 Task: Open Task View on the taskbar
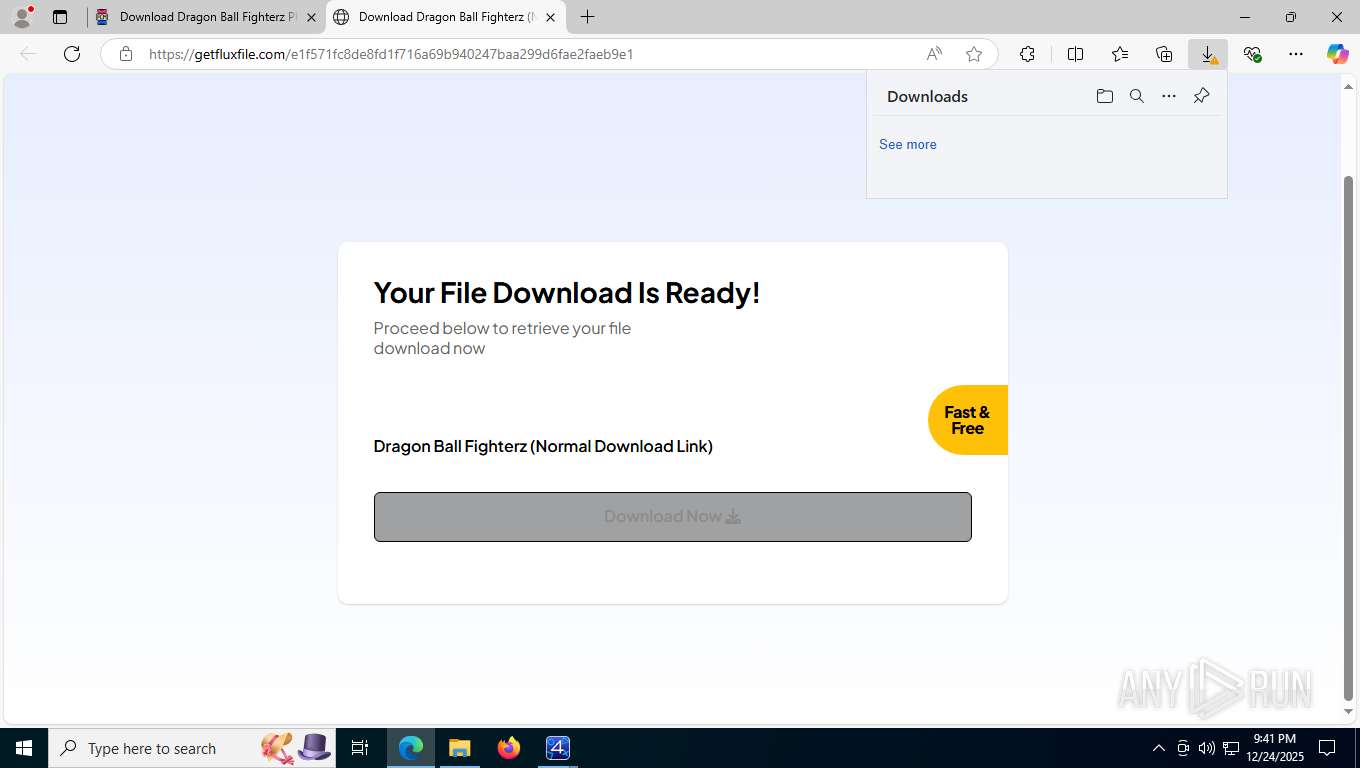360,748
